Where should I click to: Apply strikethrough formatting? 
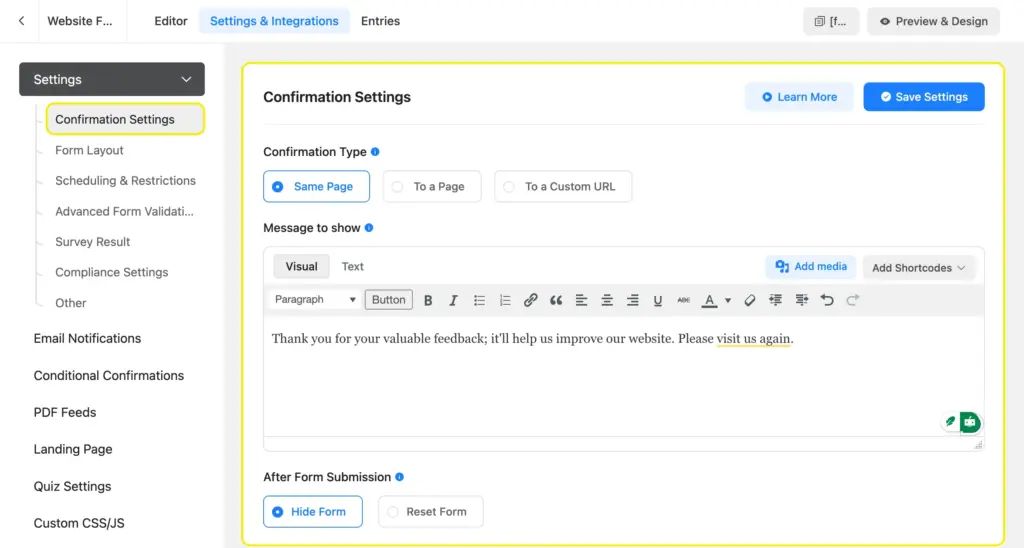(683, 300)
